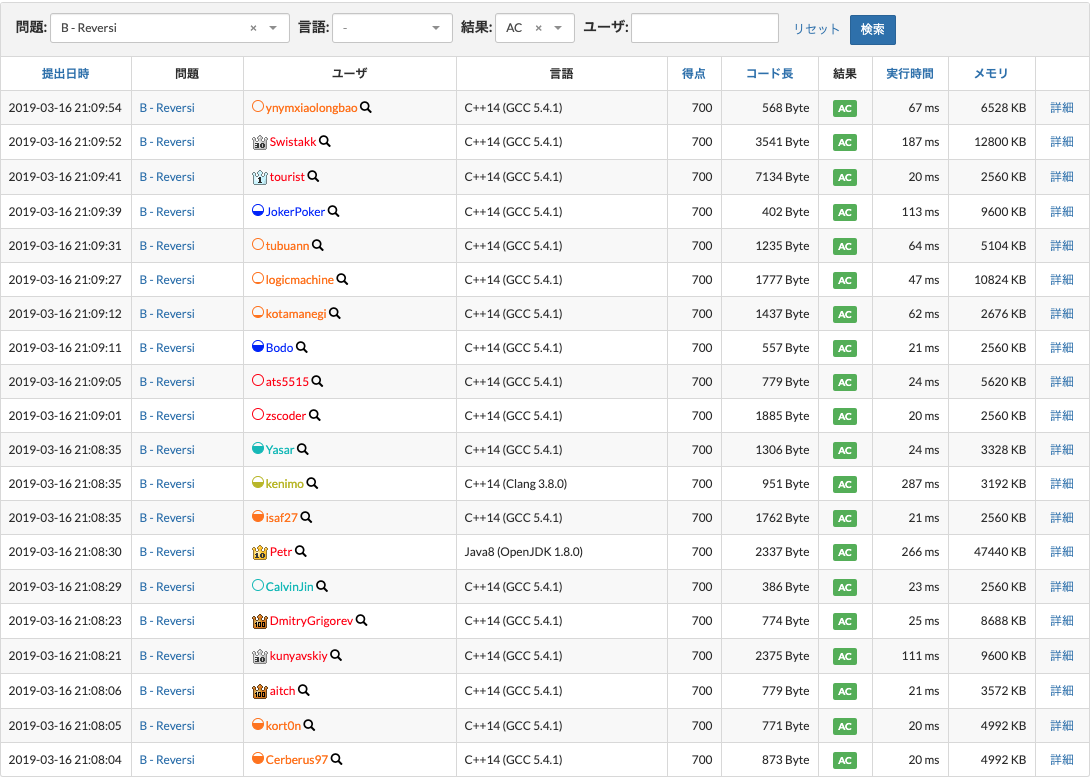The height and width of the screenshot is (777, 1090).
Task: Click the 検索 search button
Action: tap(872, 29)
